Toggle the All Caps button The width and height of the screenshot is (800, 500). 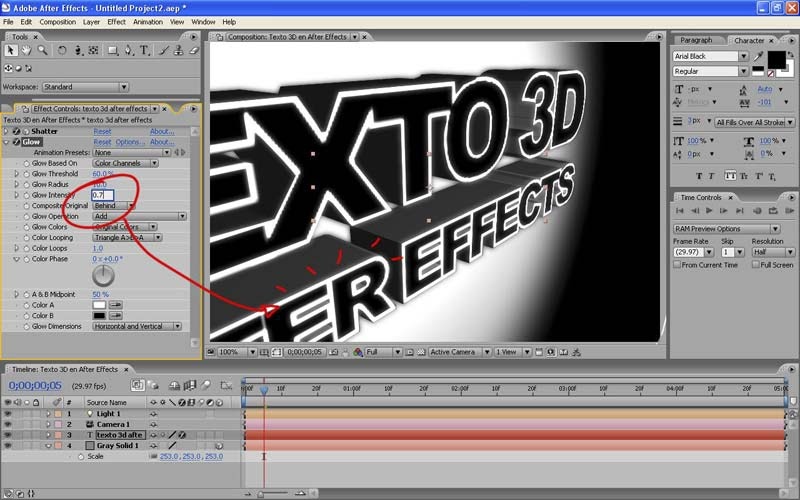point(730,176)
